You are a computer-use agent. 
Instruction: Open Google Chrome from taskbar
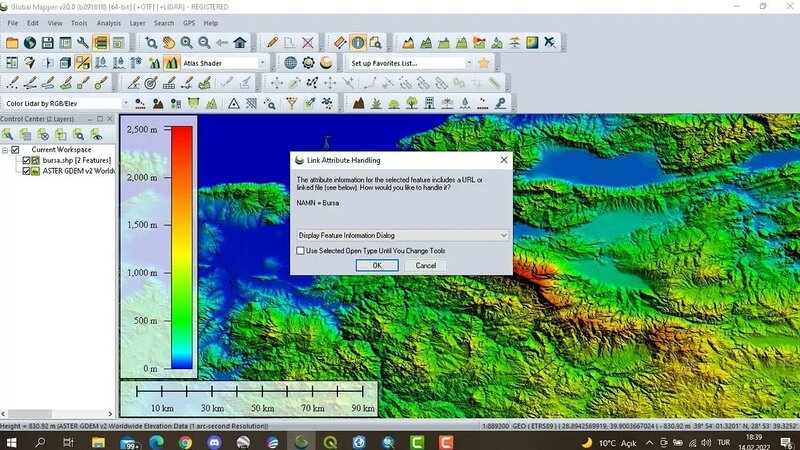coord(185,442)
